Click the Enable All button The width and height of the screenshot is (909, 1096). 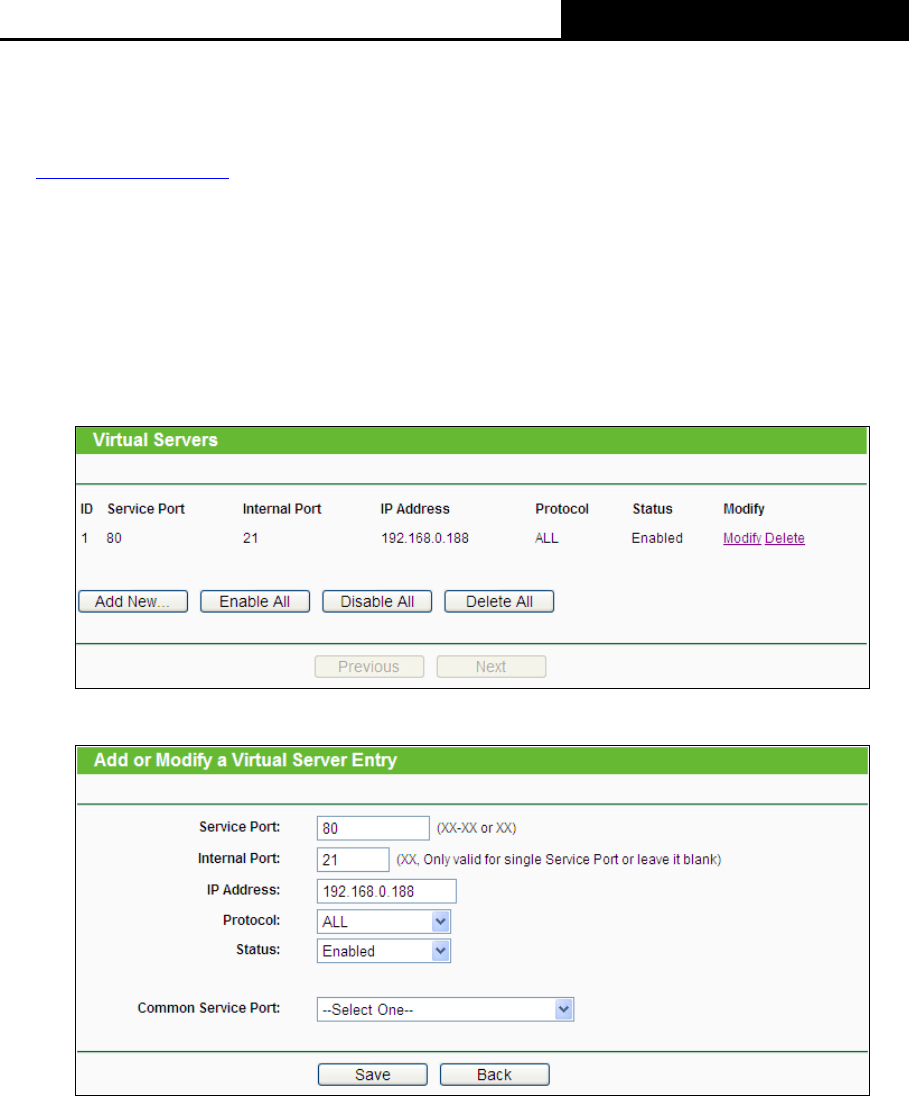click(x=255, y=601)
